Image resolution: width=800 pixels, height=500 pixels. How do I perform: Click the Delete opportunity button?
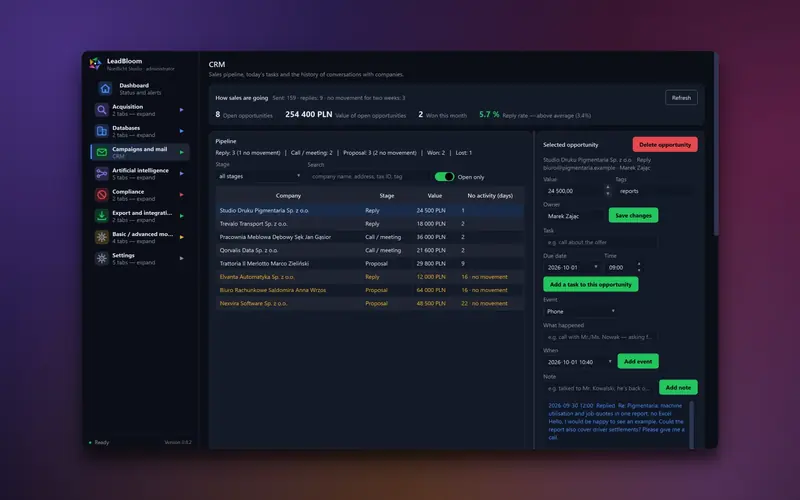(665, 144)
